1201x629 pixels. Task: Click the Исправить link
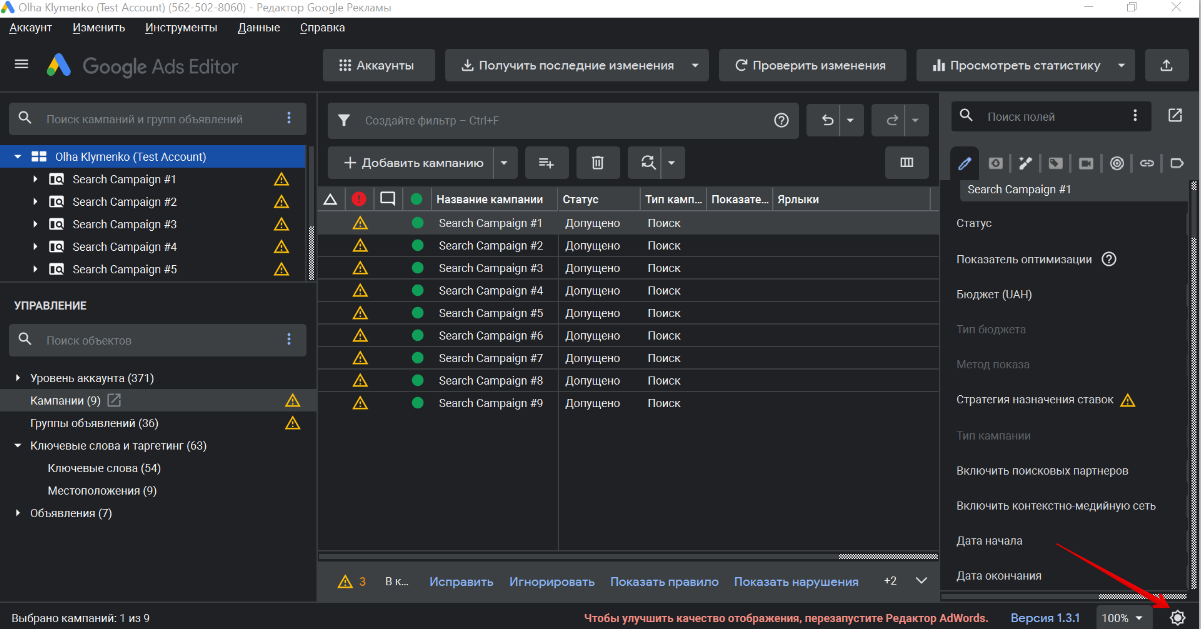coord(461,582)
